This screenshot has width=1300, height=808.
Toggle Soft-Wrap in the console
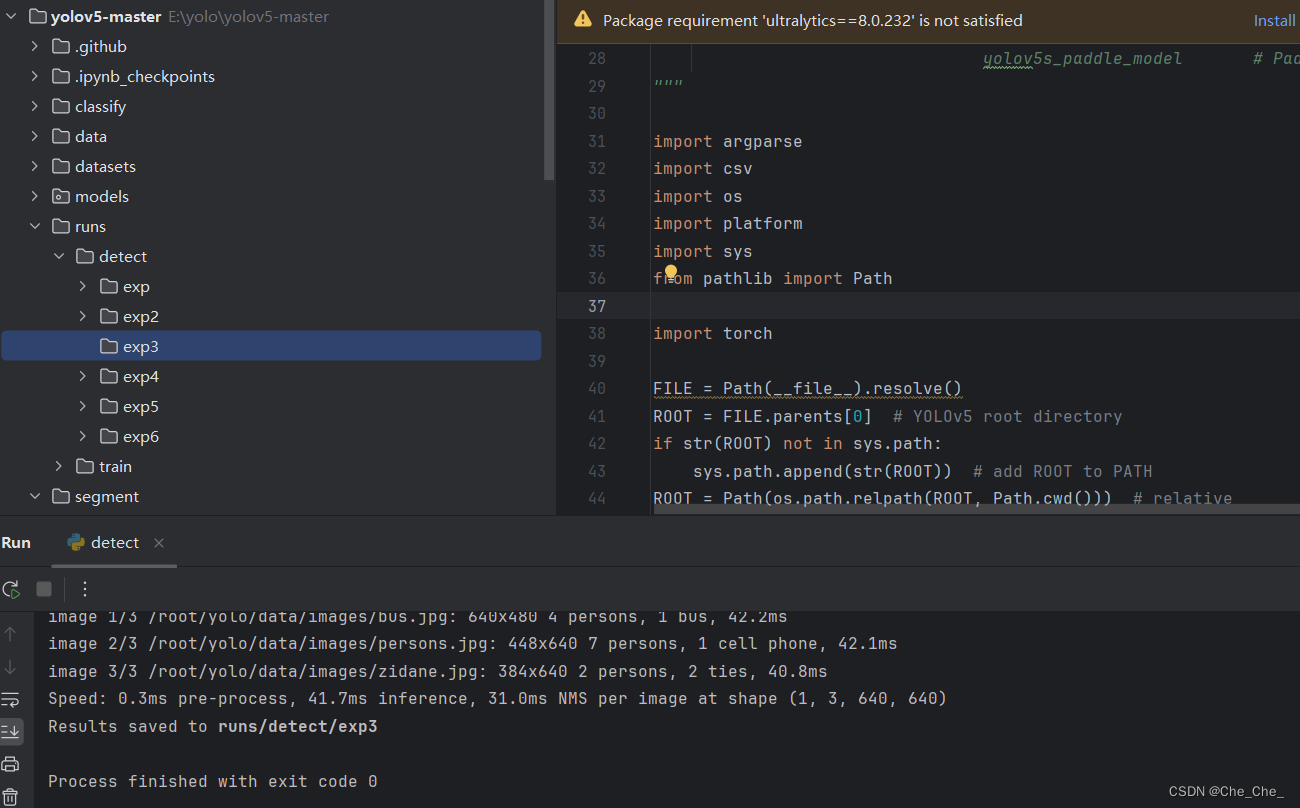11,699
